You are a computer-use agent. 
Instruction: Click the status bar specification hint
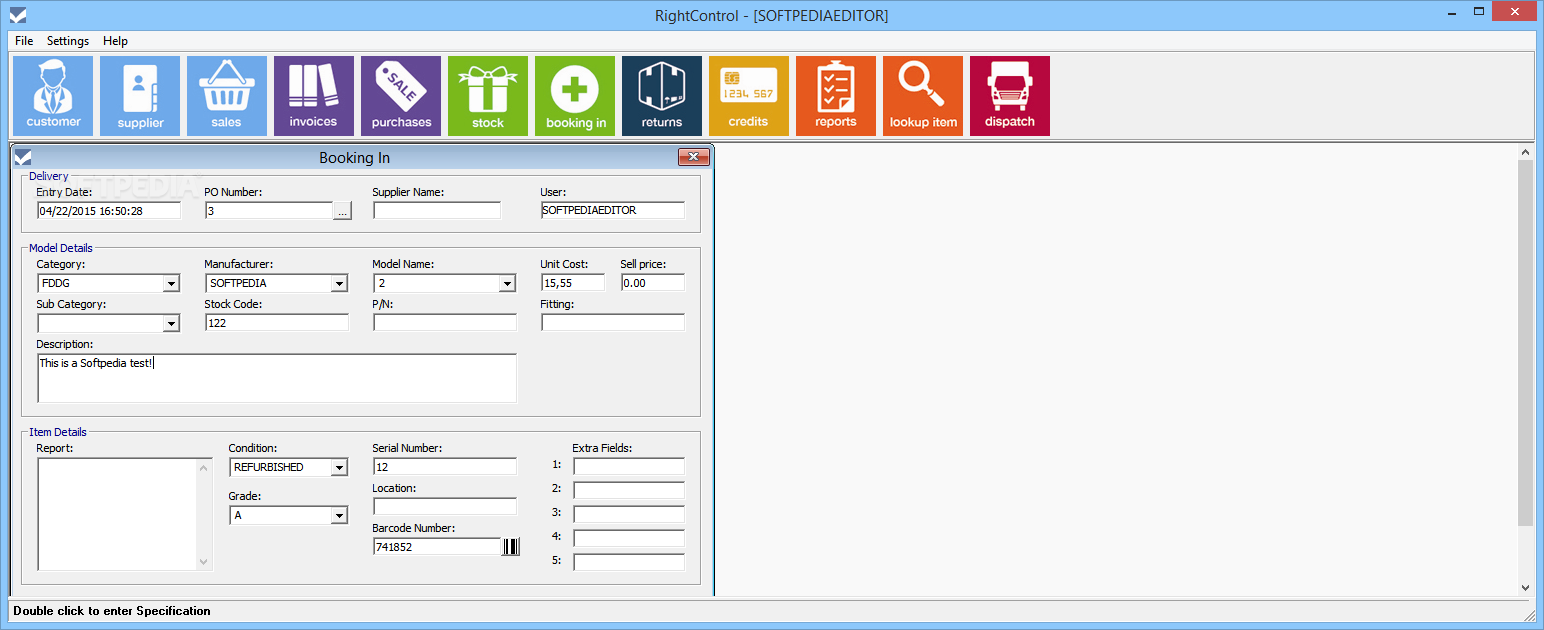(112, 611)
